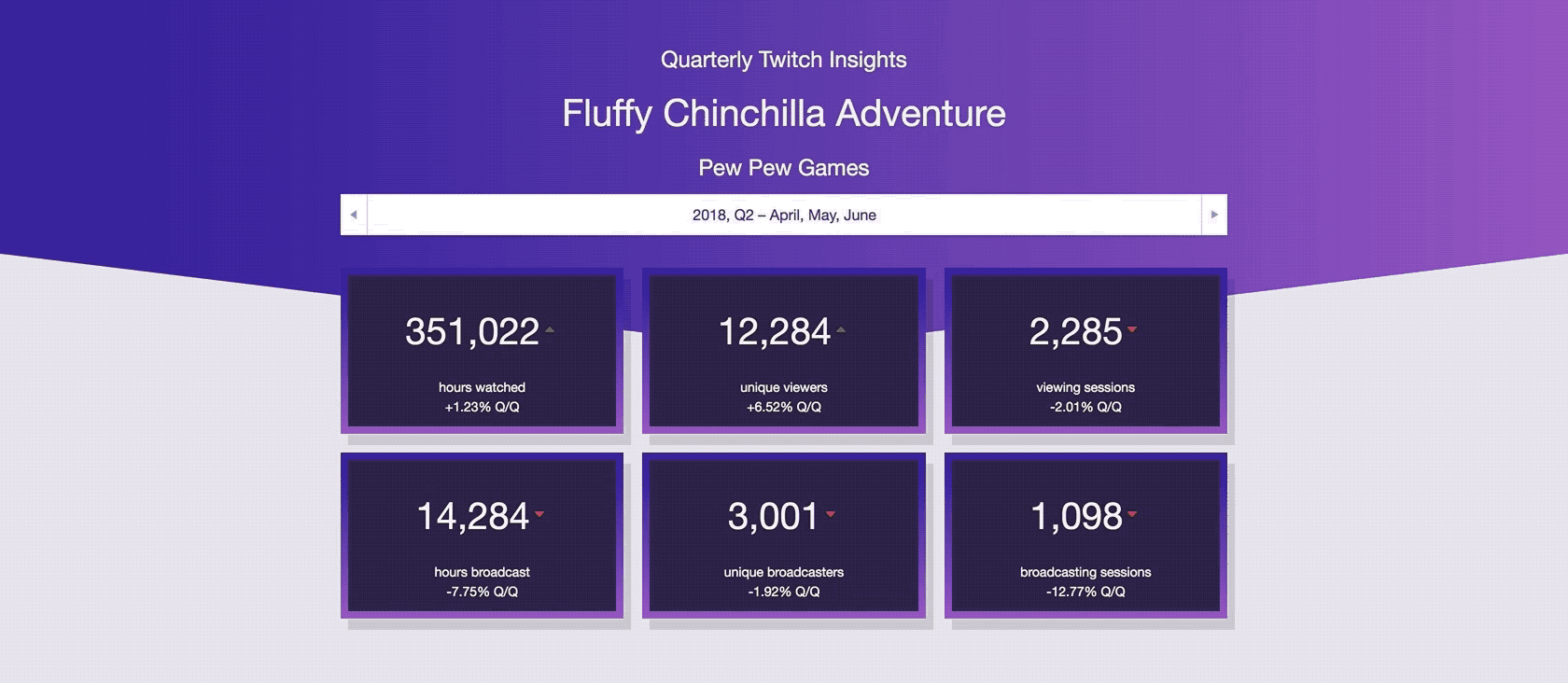The image size is (1568, 683).
Task: Open the 2018, Q2 quarter selector
Action: (x=784, y=215)
